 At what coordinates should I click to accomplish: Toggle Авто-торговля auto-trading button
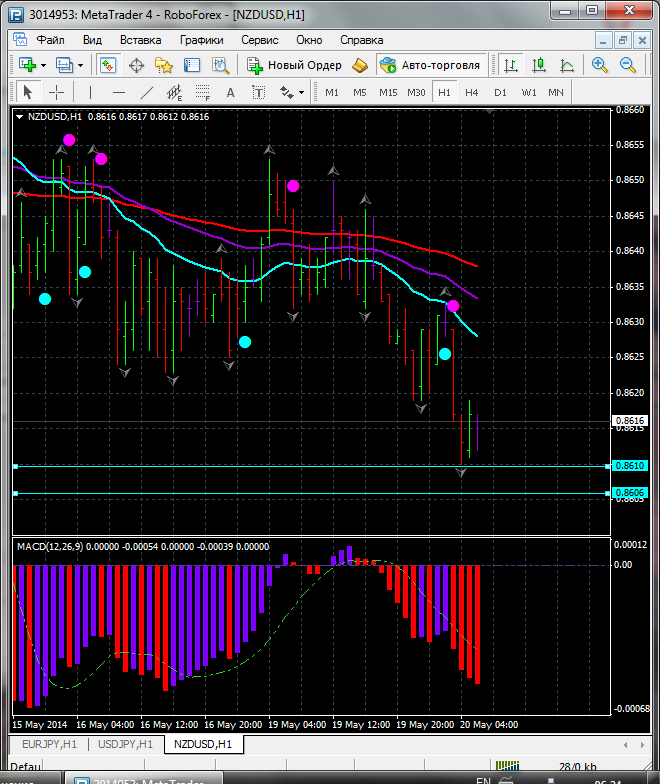click(430, 65)
